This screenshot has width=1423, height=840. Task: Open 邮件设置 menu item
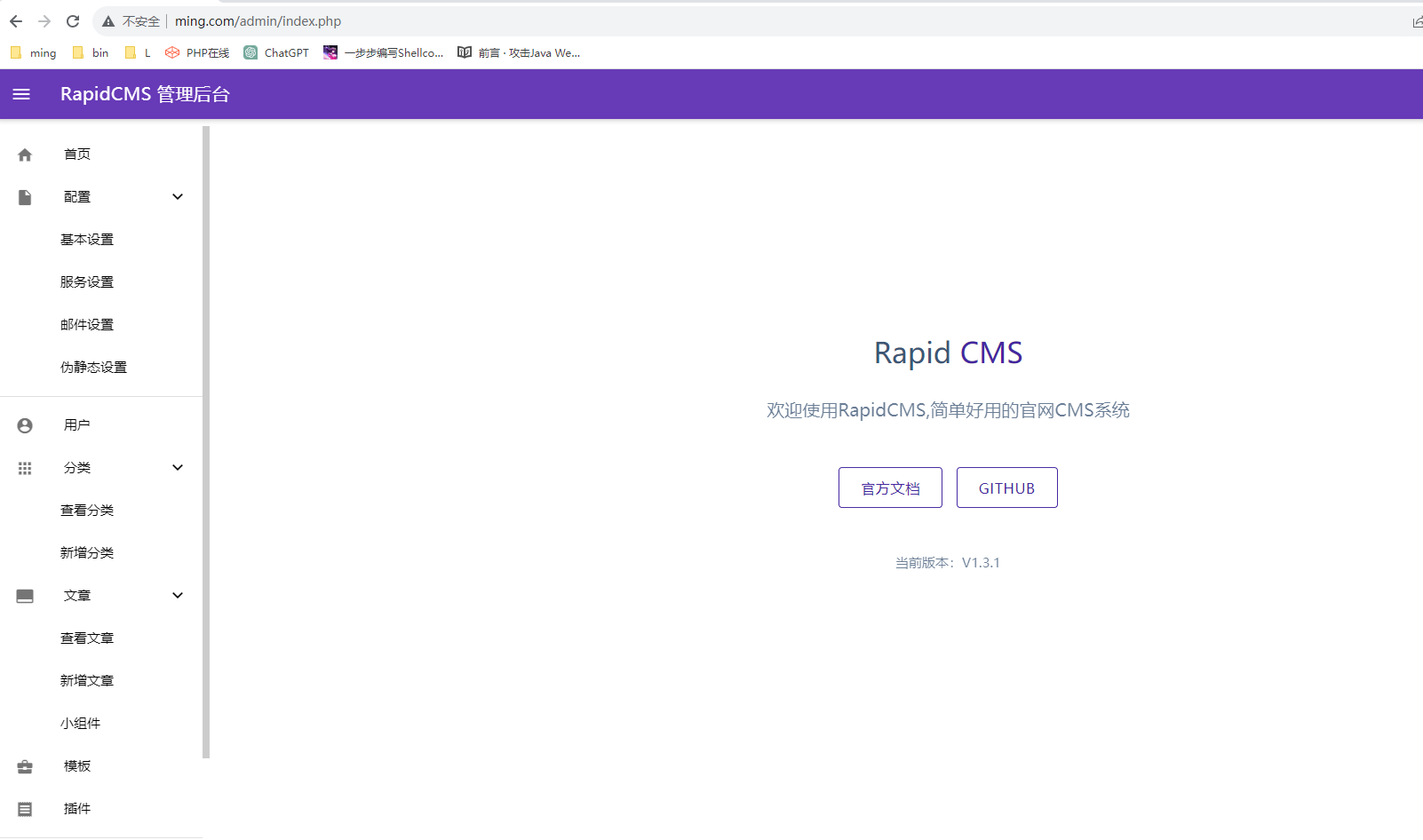point(87,325)
